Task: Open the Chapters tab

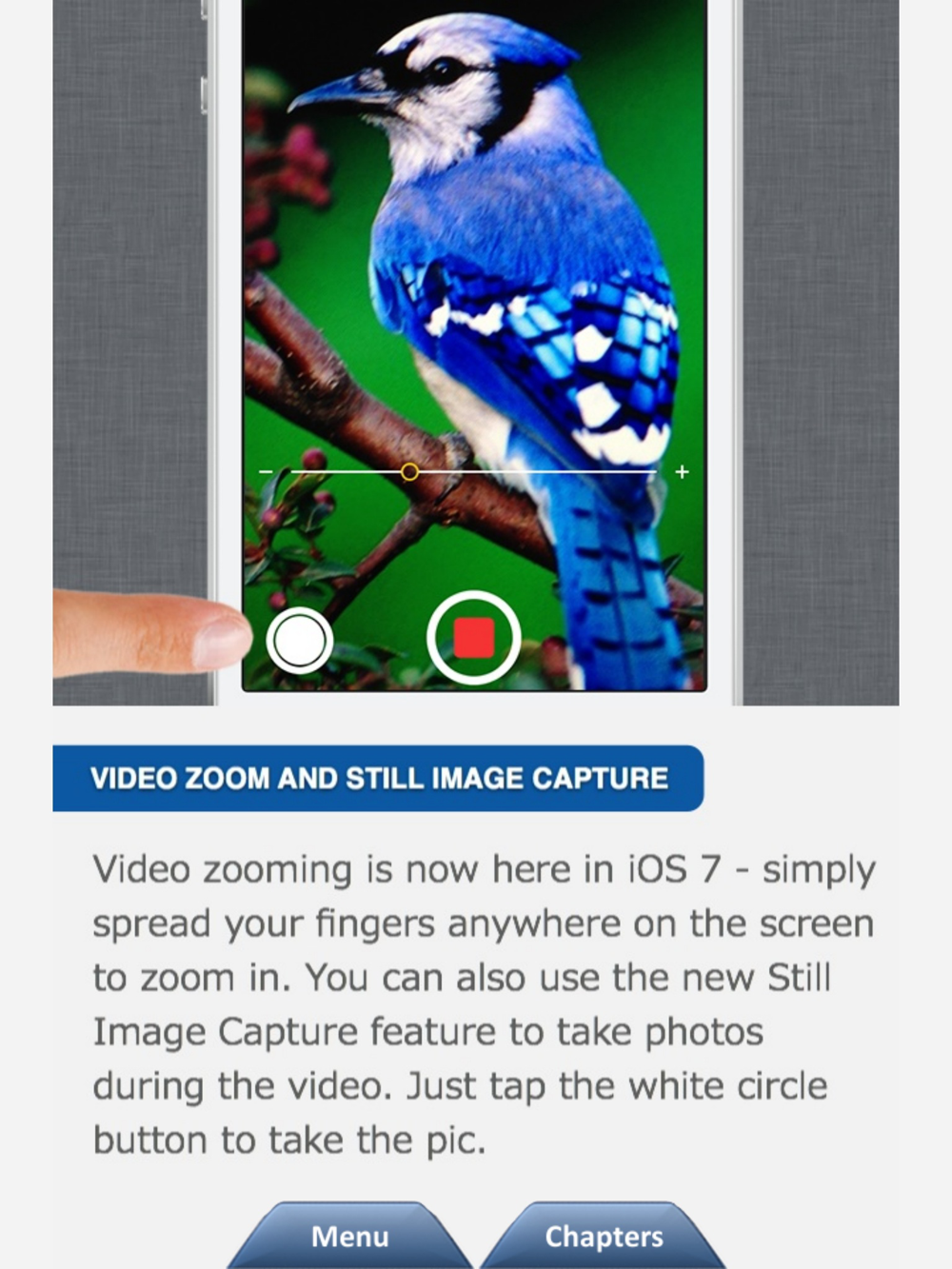Action: tap(604, 1236)
